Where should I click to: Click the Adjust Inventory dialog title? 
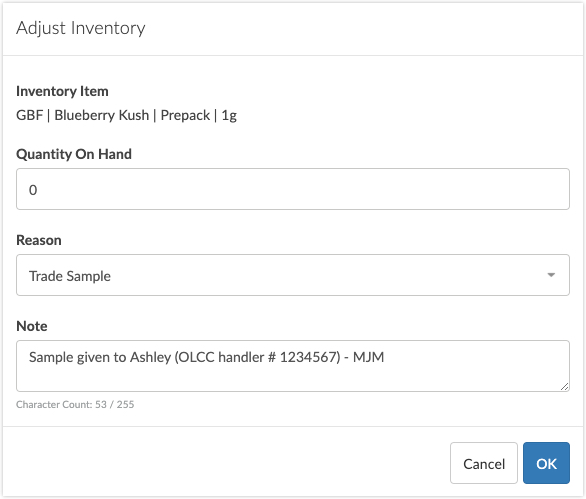81,28
